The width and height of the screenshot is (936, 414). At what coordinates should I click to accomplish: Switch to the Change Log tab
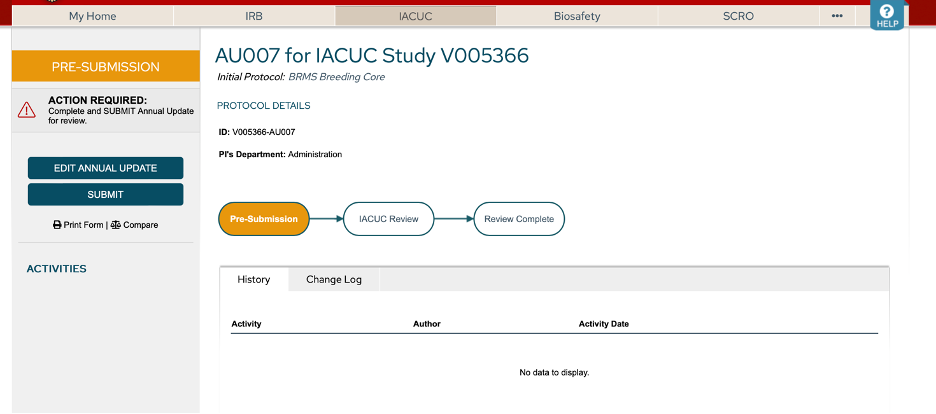coord(334,280)
